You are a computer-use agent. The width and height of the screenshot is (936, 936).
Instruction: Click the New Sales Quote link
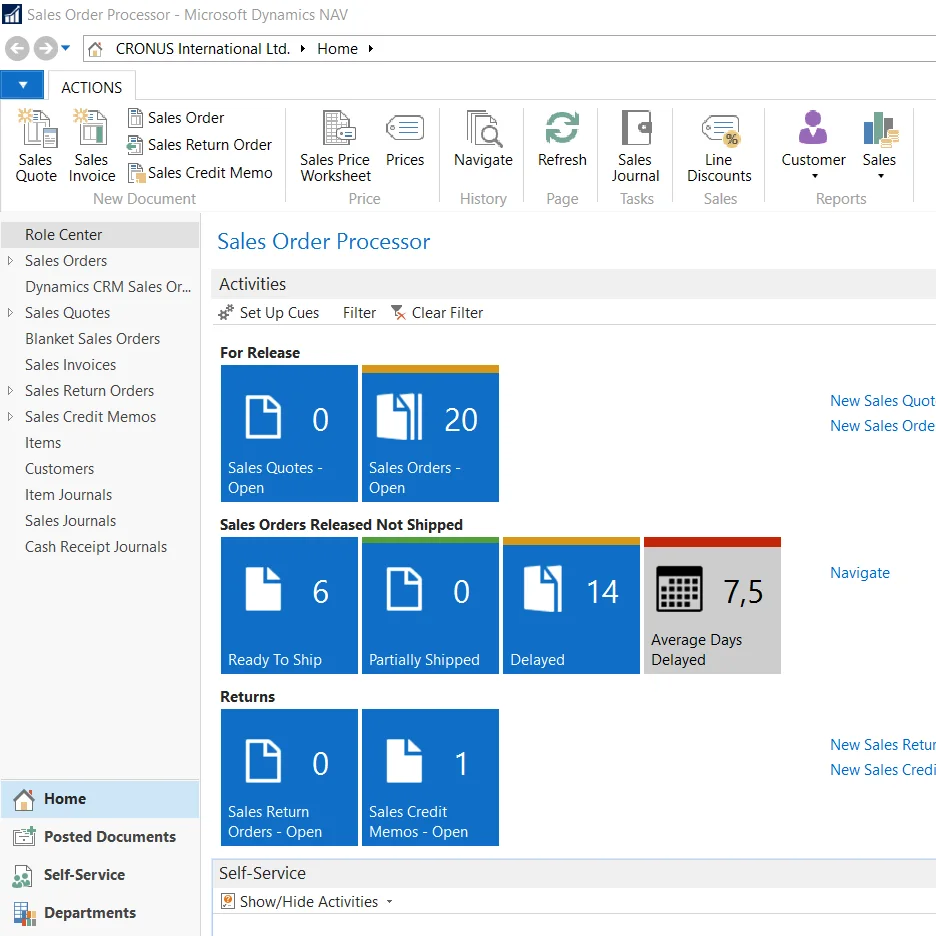coord(883,401)
